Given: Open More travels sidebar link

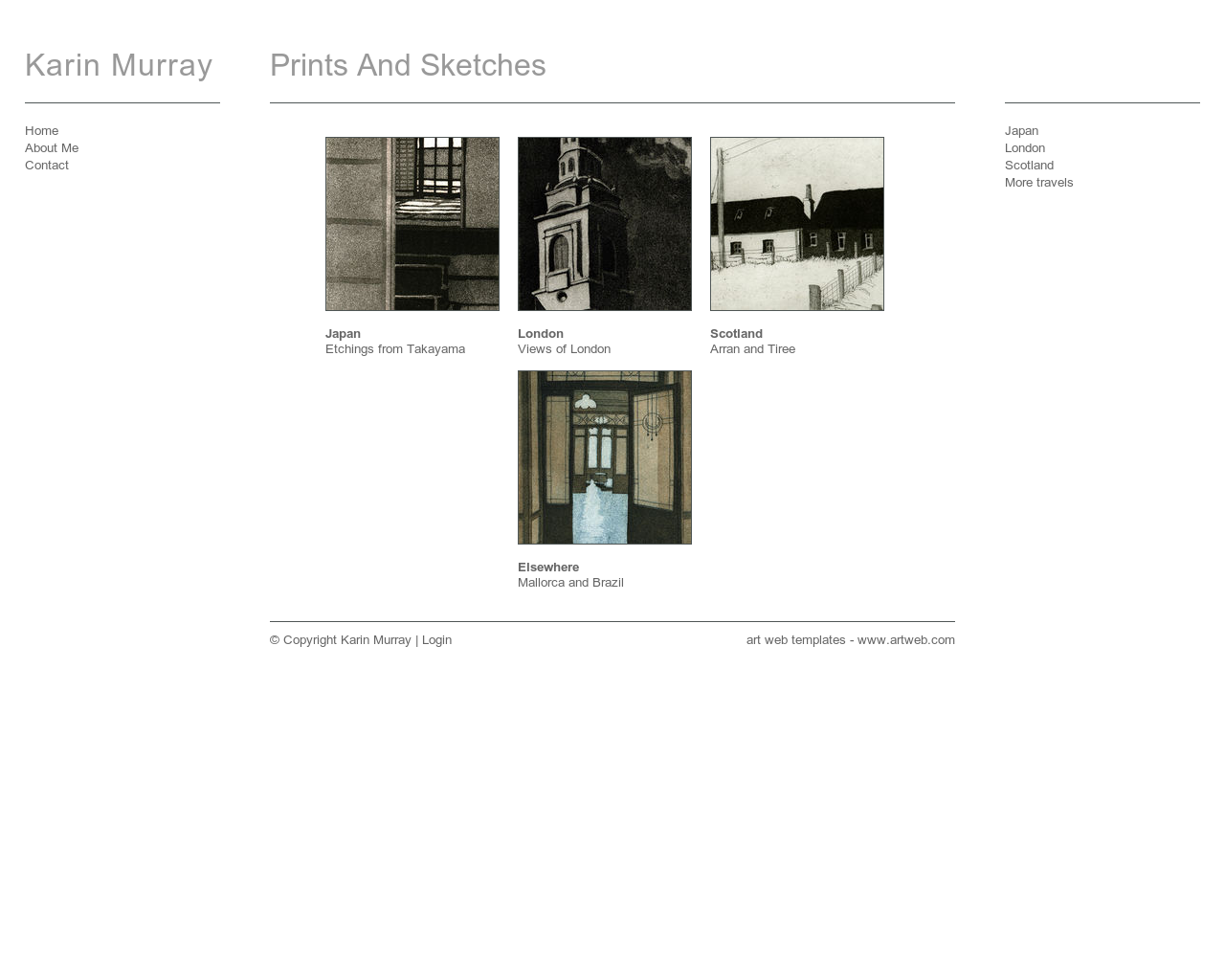Looking at the screenshot, I should (1038, 183).
